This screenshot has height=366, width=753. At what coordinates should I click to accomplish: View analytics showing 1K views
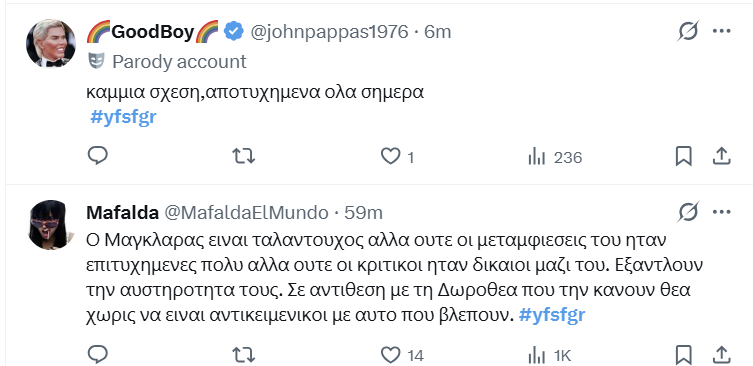pyautogui.click(x=549, y=356)
